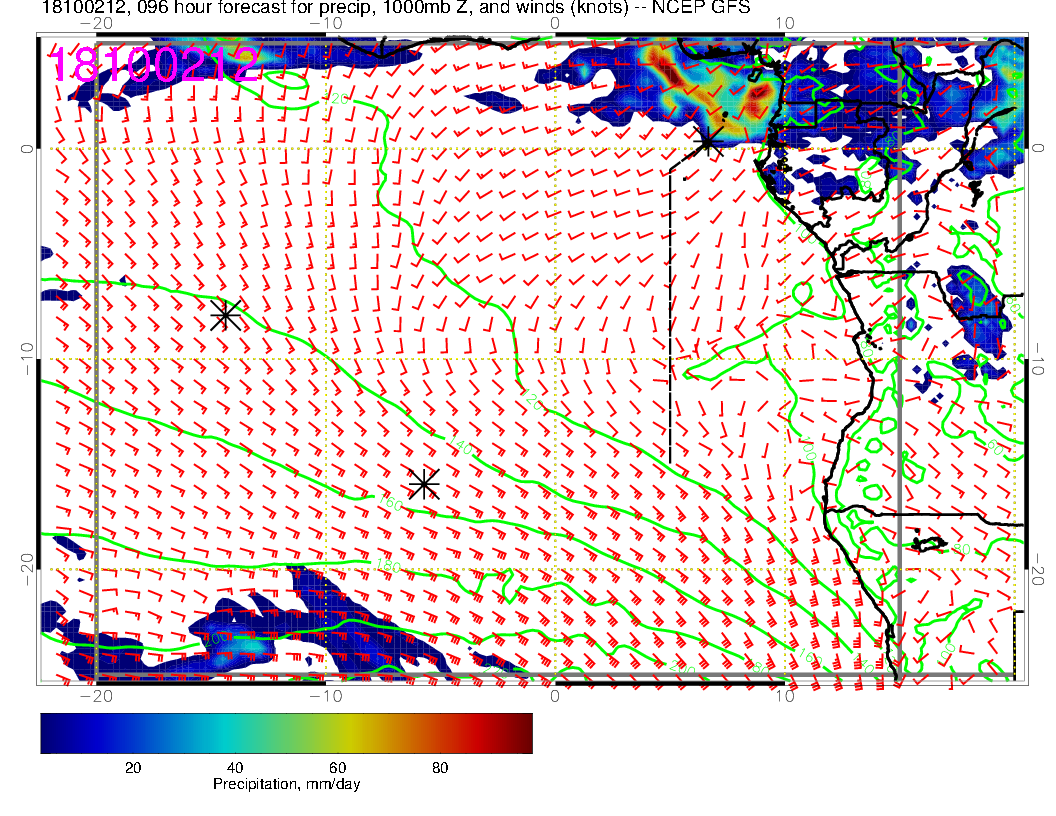Click the asterisk marker next to the 160 contour
The width and height of the screenshot is (1056, 816).
pyautogui.click(x=424, y=483)
